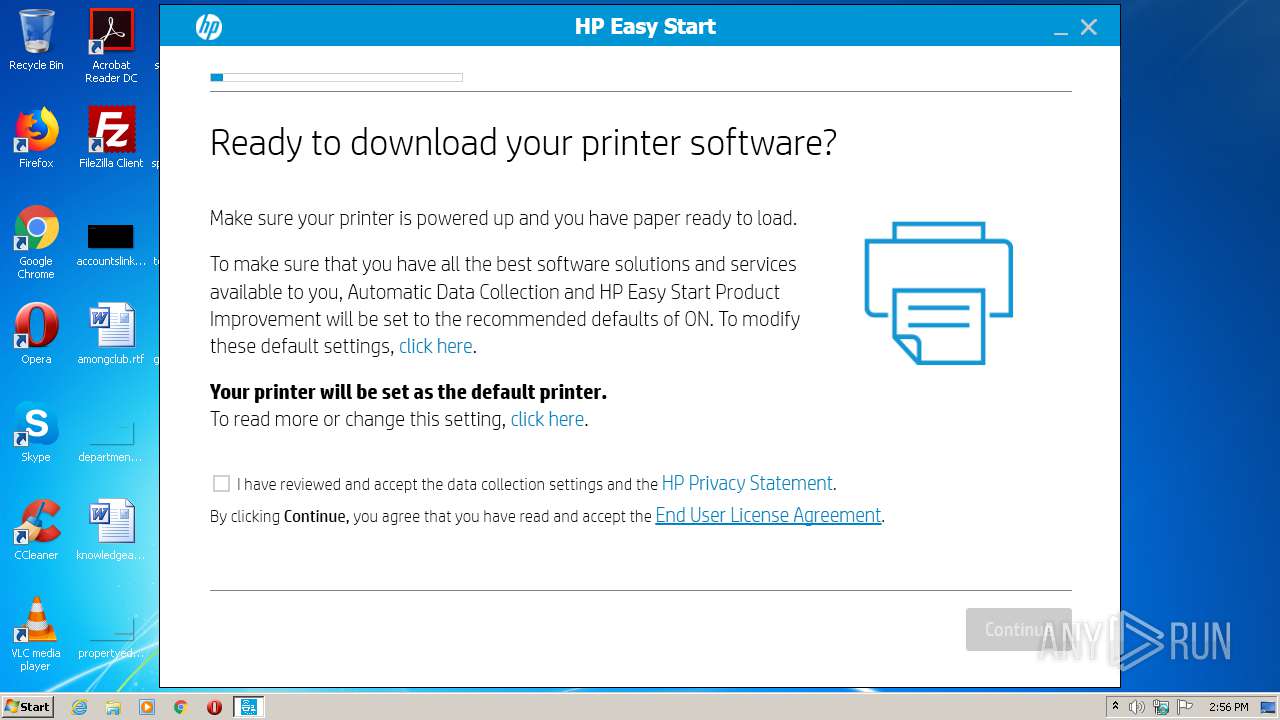This screenshot has height=720, width=1280.
Task: Launch Opera from the taskbar
Action: (x=214, y=707)
